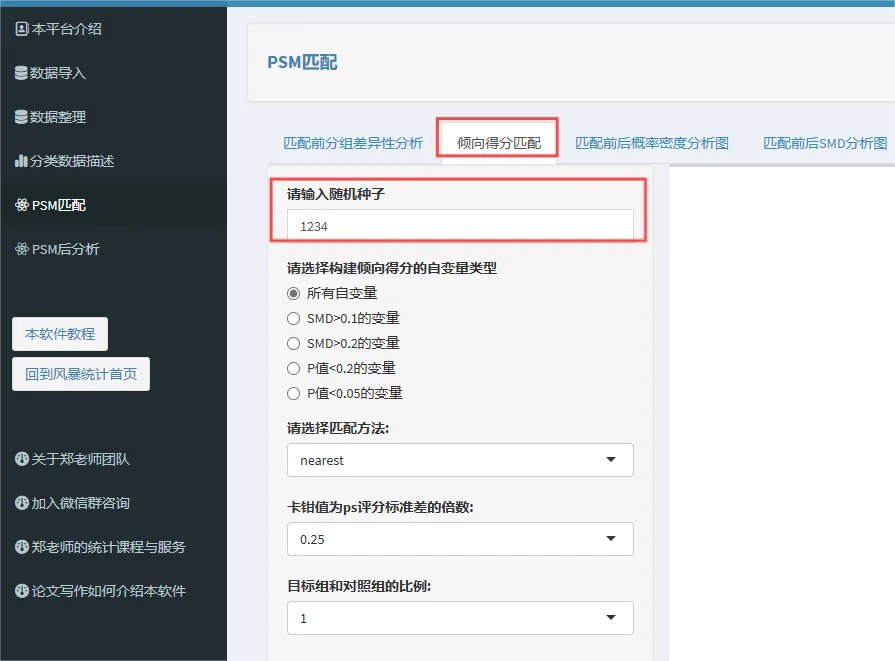Click the 回到风暴统计首页 button
Viewport: 895px width, 661px height.
(81, 374)
